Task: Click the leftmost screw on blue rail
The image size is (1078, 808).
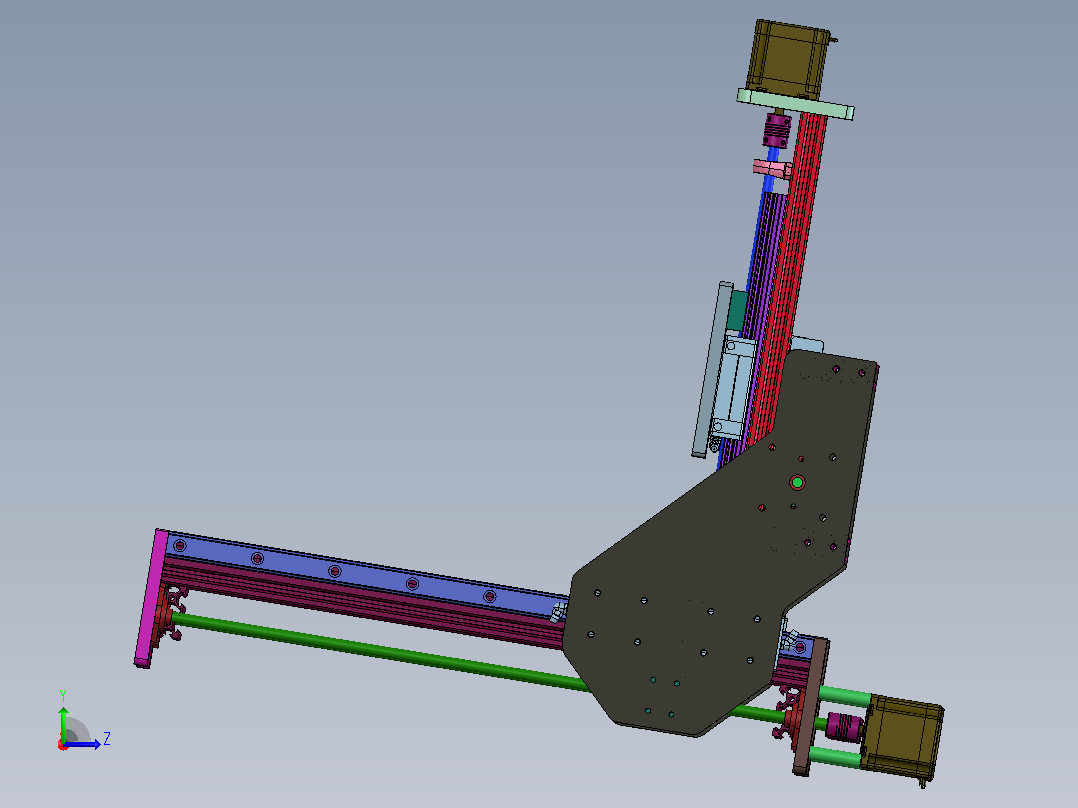Action: point(180,546)
